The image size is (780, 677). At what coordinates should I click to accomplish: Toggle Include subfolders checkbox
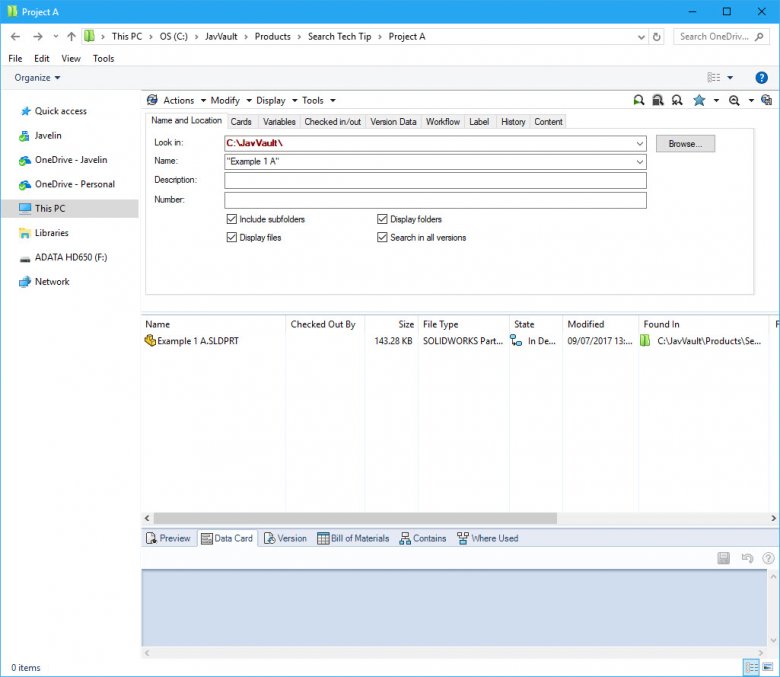231,219
